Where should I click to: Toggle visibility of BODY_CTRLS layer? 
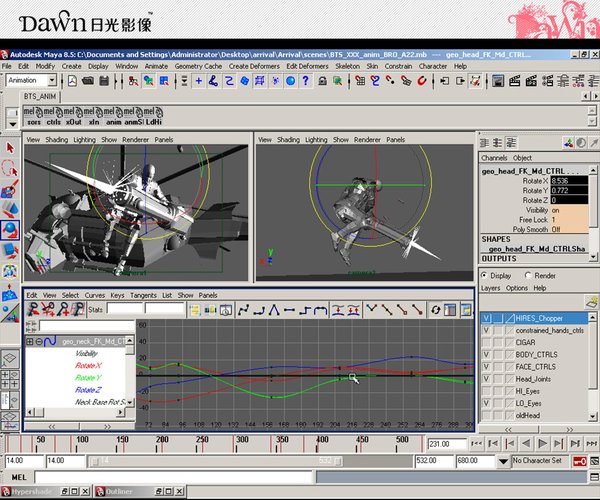click(x=487, y=354)
